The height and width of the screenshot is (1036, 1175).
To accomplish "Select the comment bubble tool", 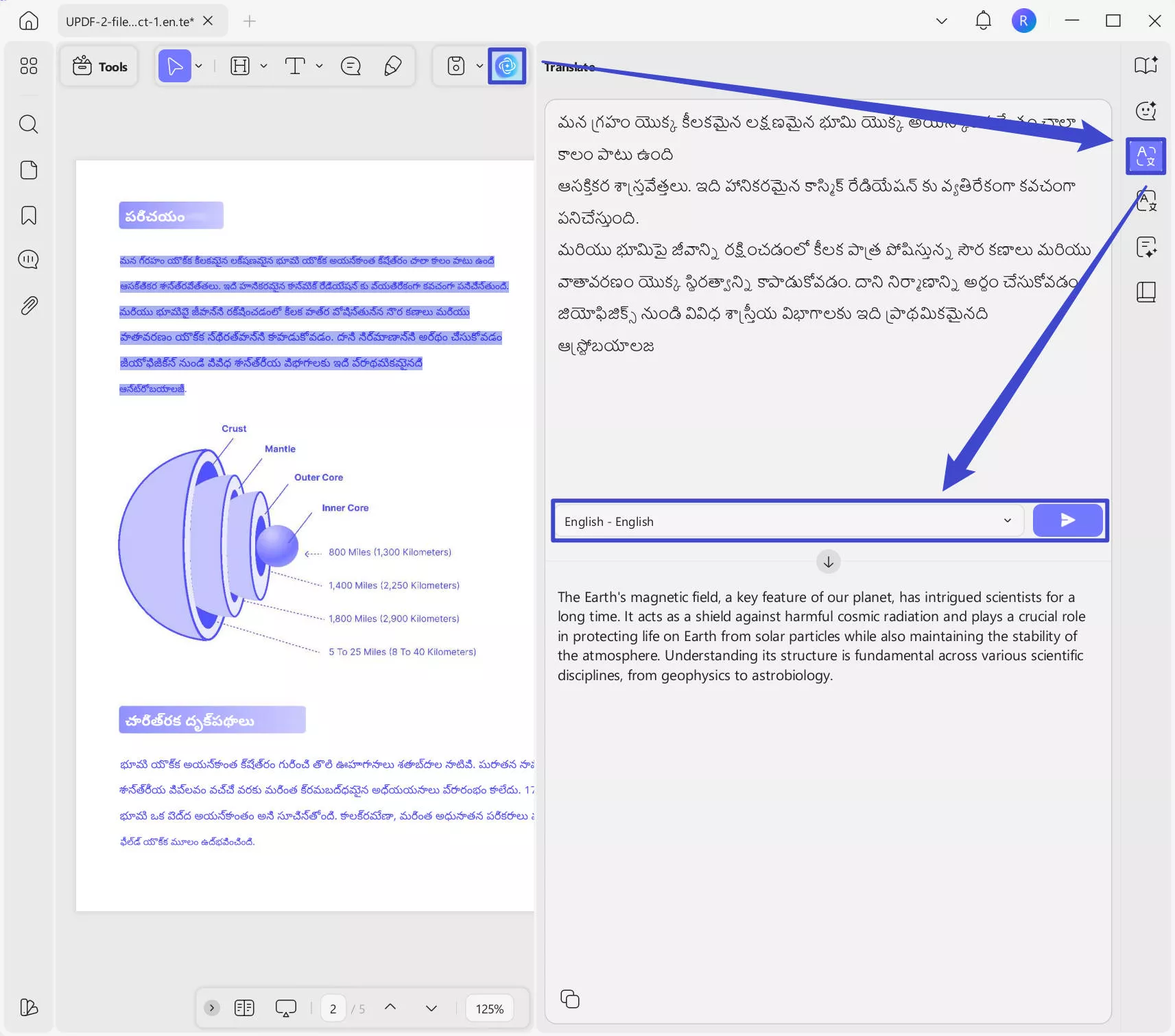I will pyautogui.click(x=351, y=66).
